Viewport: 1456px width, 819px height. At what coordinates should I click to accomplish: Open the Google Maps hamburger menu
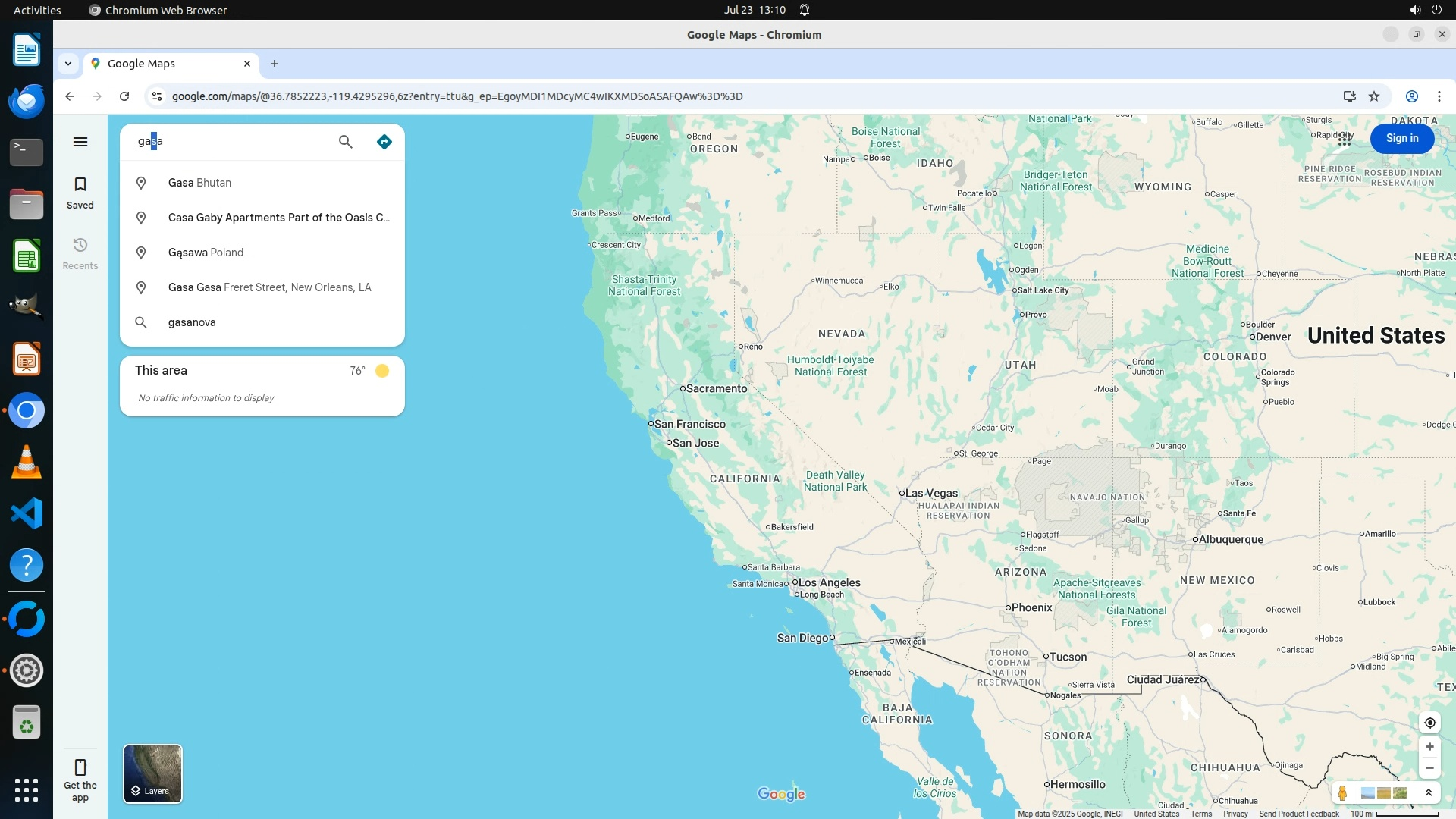pos(80,142)
